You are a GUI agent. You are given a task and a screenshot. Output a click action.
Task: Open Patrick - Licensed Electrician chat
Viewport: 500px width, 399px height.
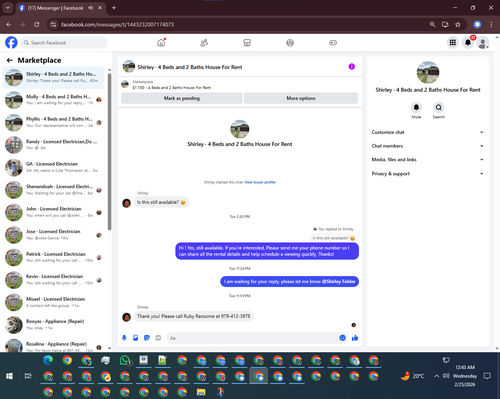point(53,257)
